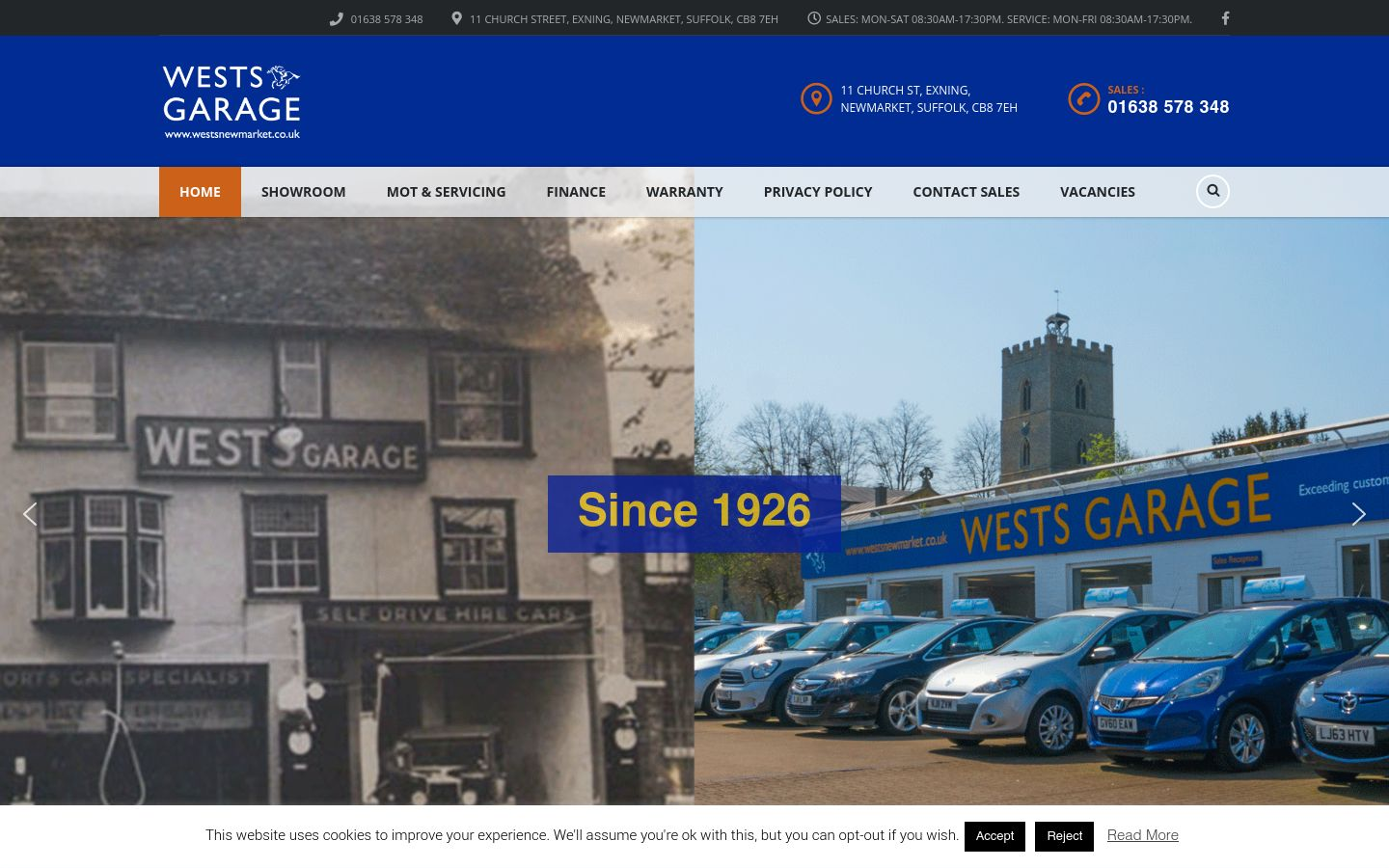This screenshot has height=868, width=1389.
Task: Click the orange sales phone icon
Action: point(1084,98)
